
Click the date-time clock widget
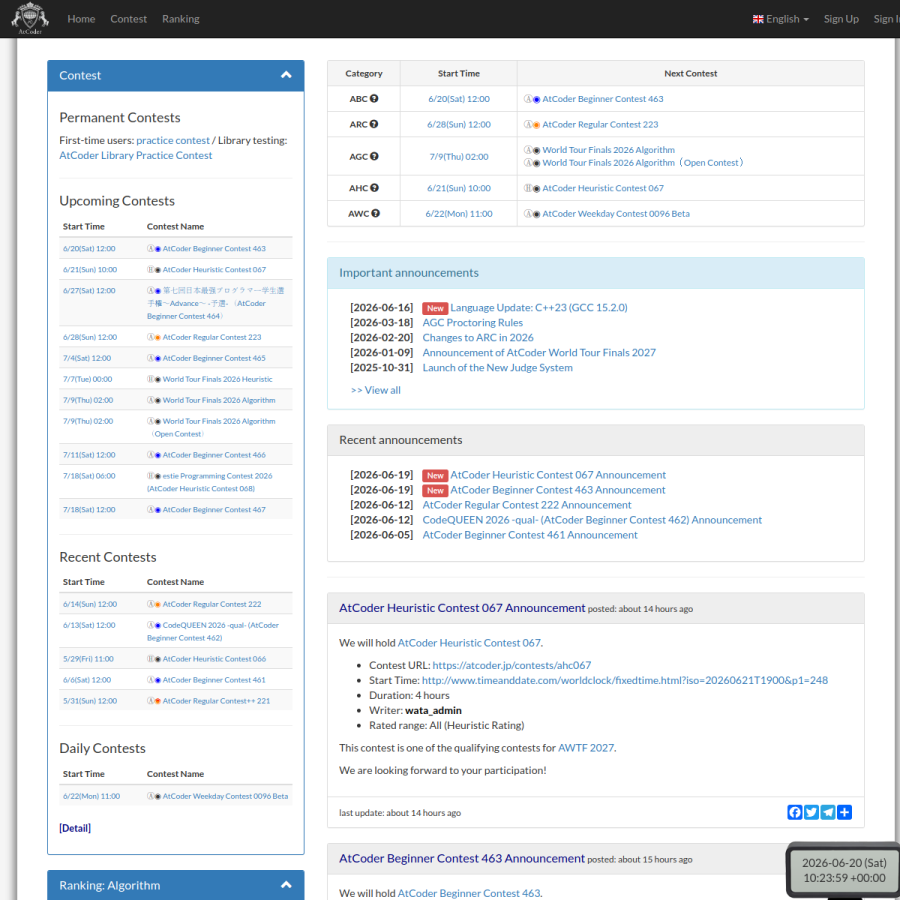(844, 870)
